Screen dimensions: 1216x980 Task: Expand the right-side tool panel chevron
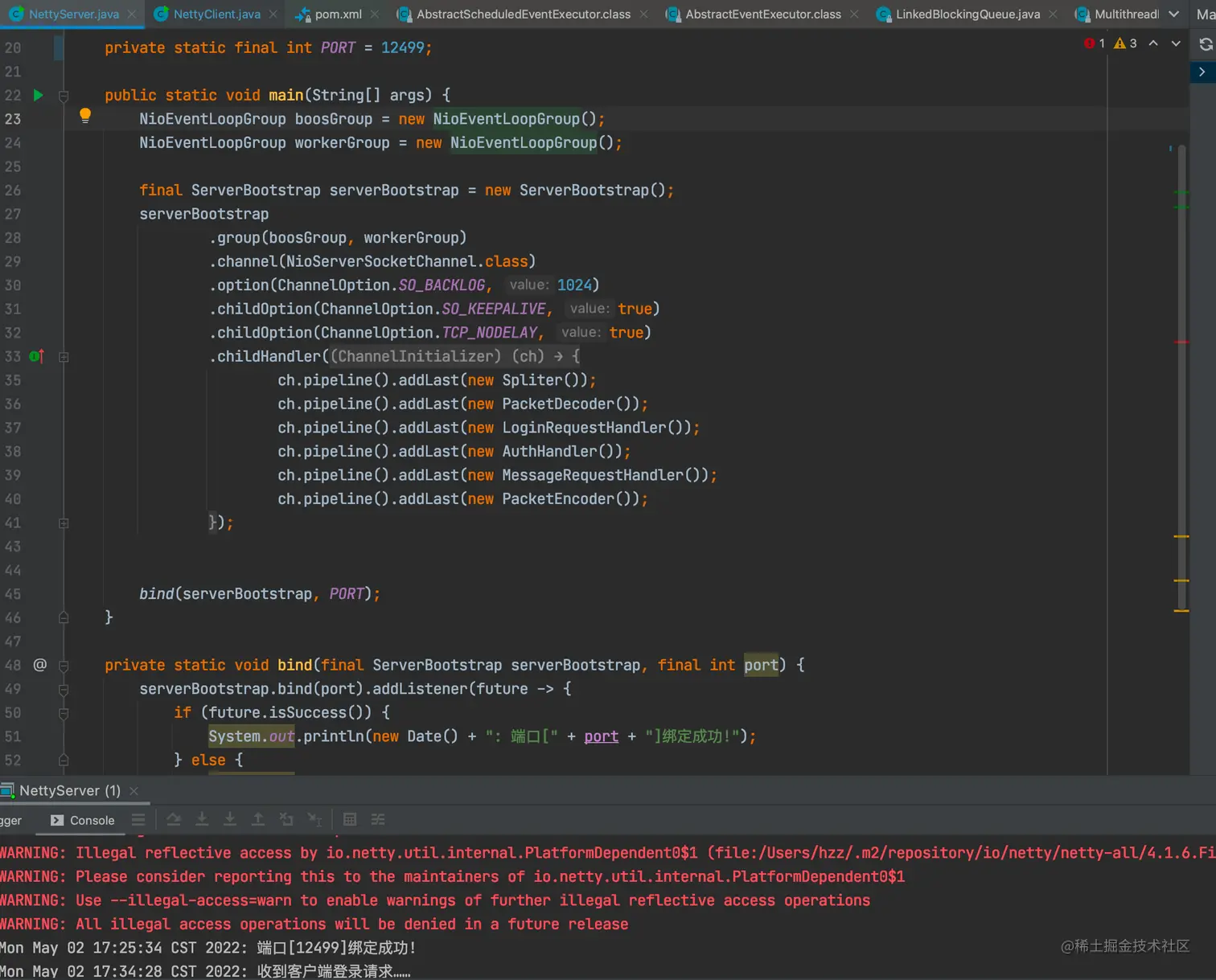tap(1202, 72)
